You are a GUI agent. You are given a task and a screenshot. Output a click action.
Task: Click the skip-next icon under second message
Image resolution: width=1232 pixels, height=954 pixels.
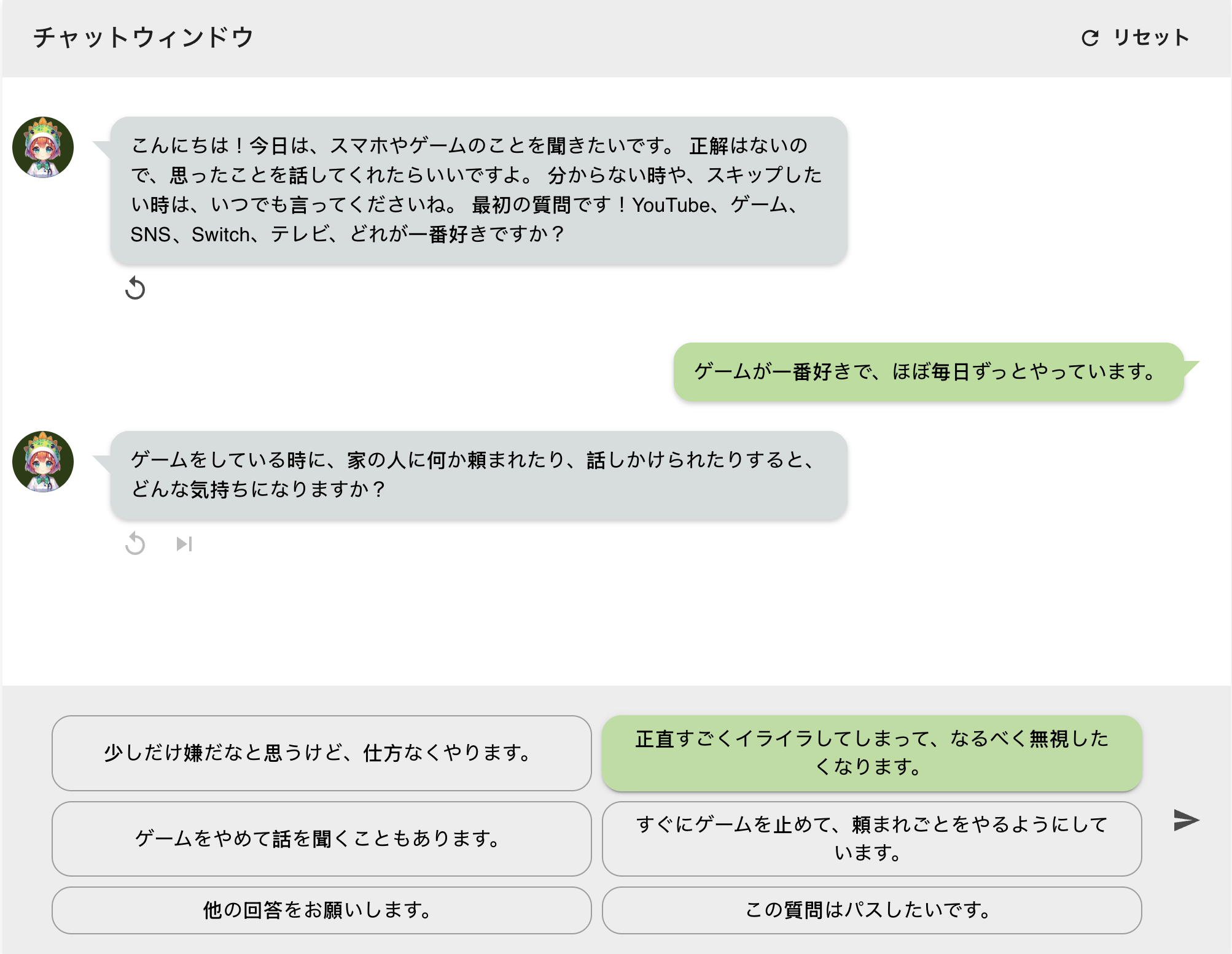(x=184, y=544)
